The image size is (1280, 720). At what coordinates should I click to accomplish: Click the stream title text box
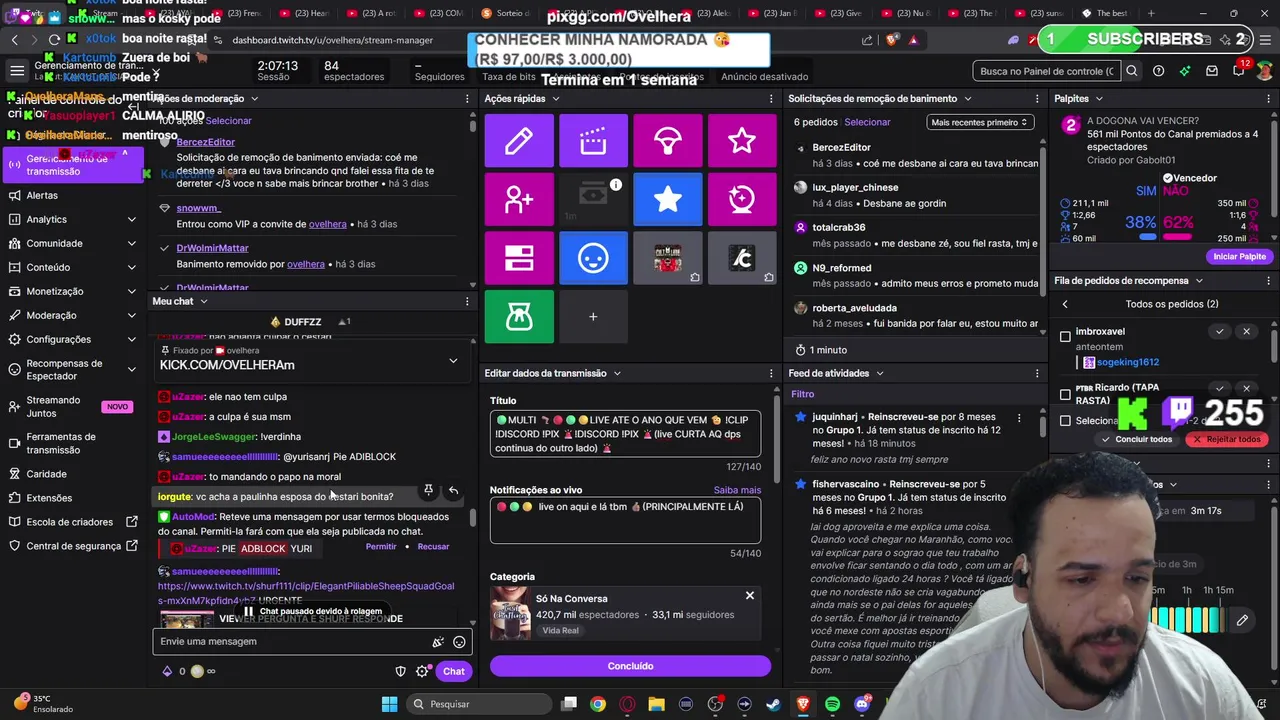coord(625,434)
